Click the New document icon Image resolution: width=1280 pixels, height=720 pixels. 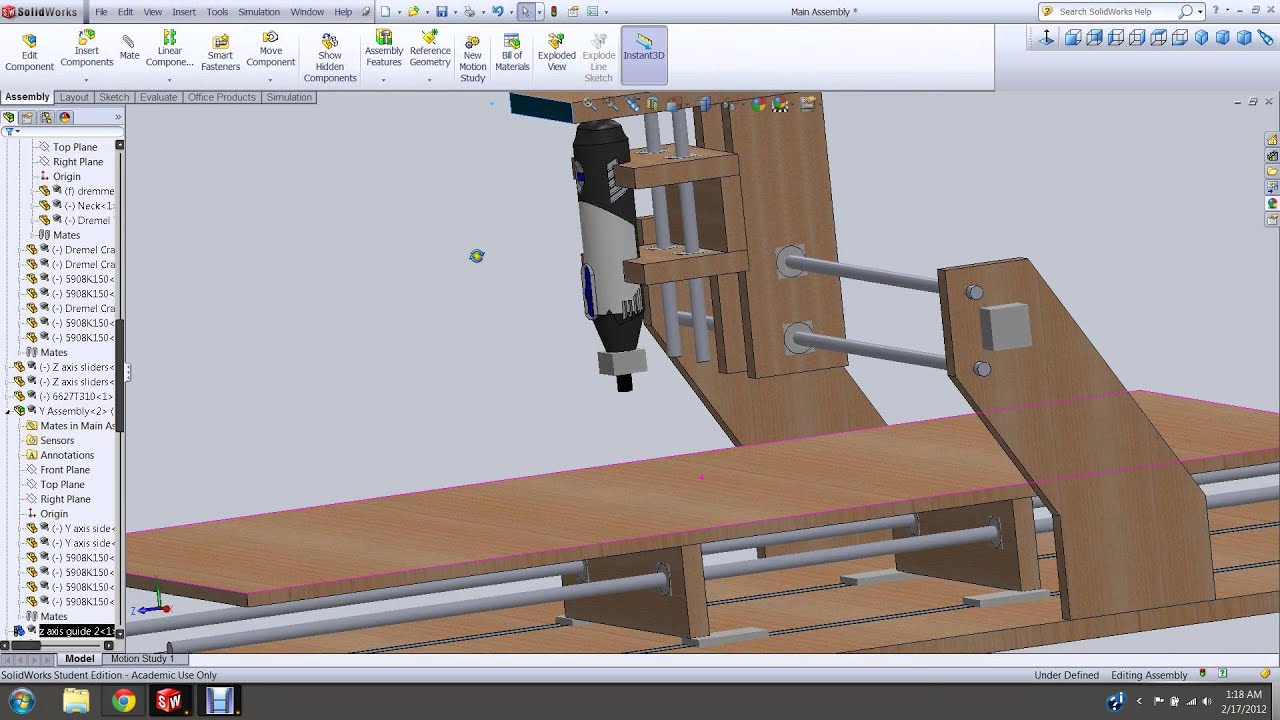coord(386,12)
